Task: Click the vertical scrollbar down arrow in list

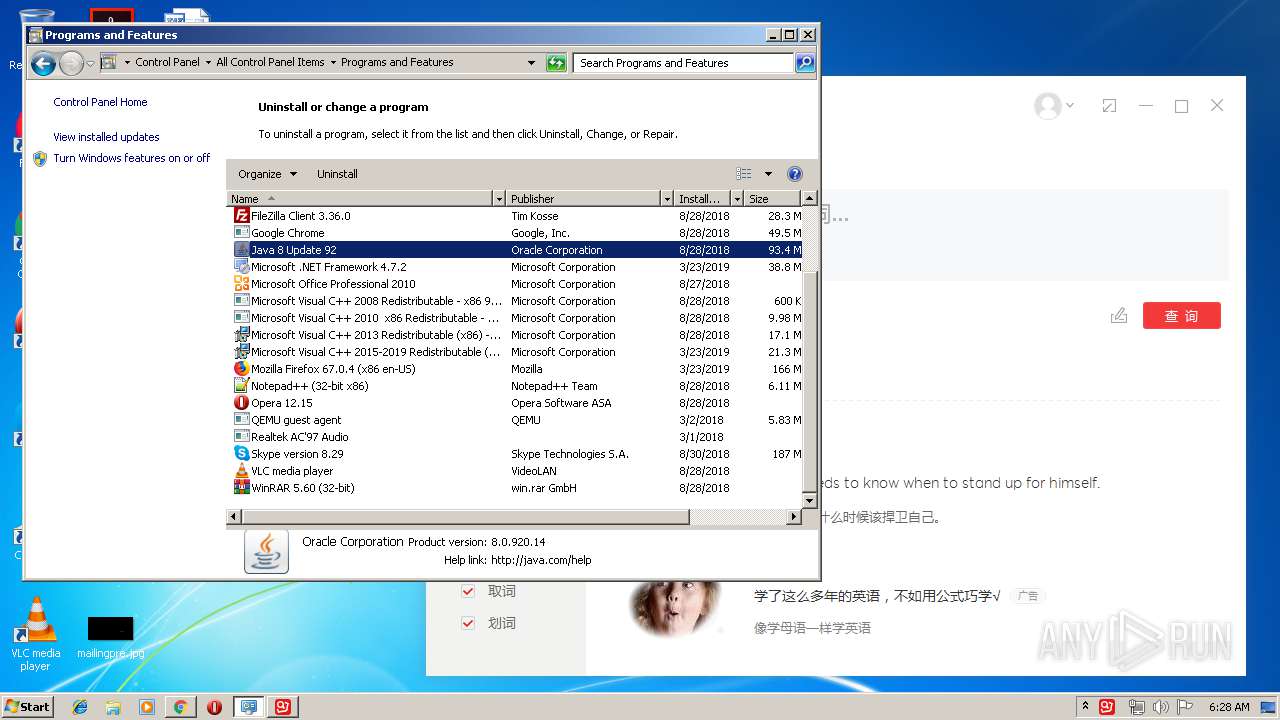Action: (810, 502)
